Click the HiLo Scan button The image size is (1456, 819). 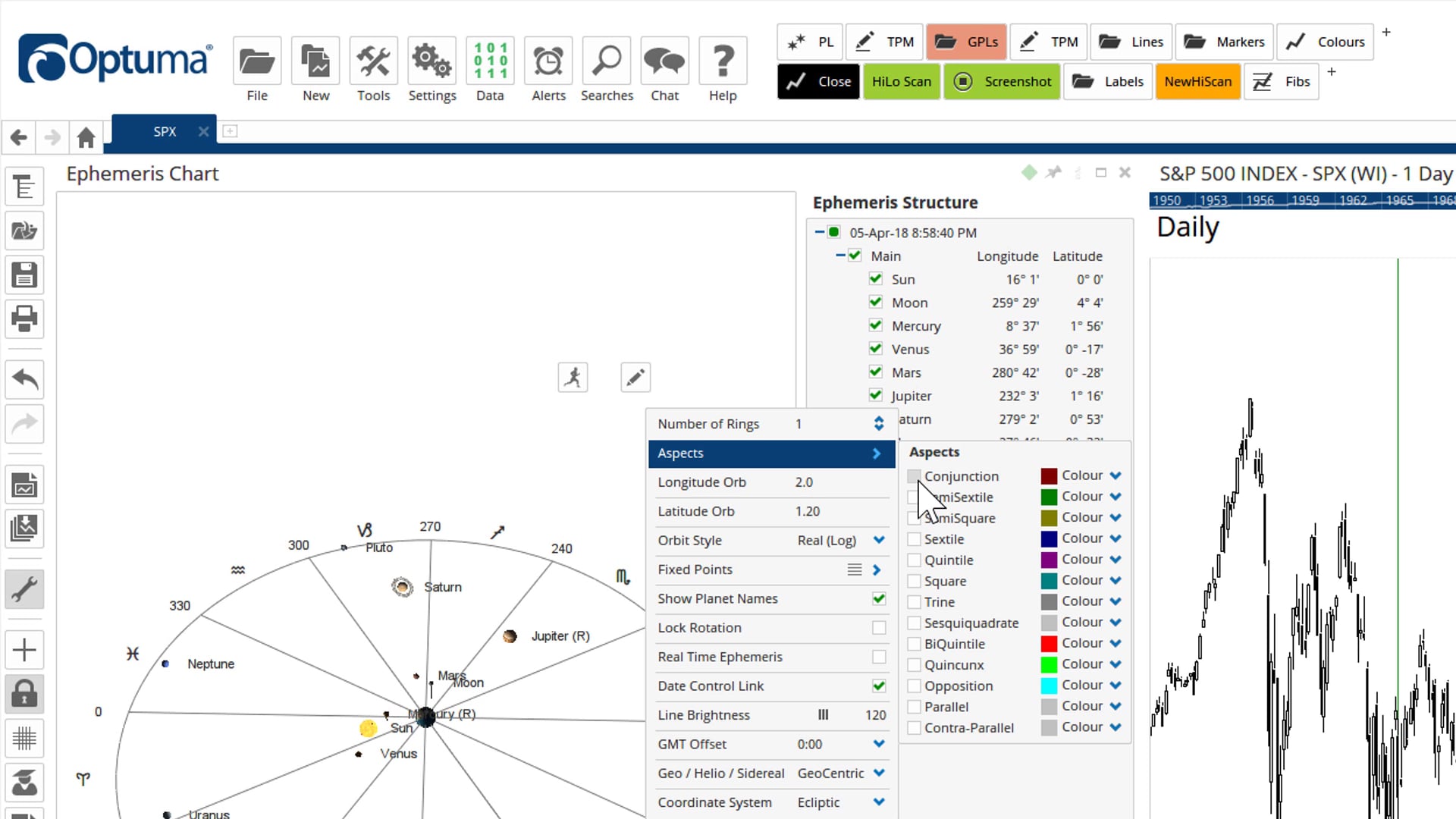tap(901, 81)
